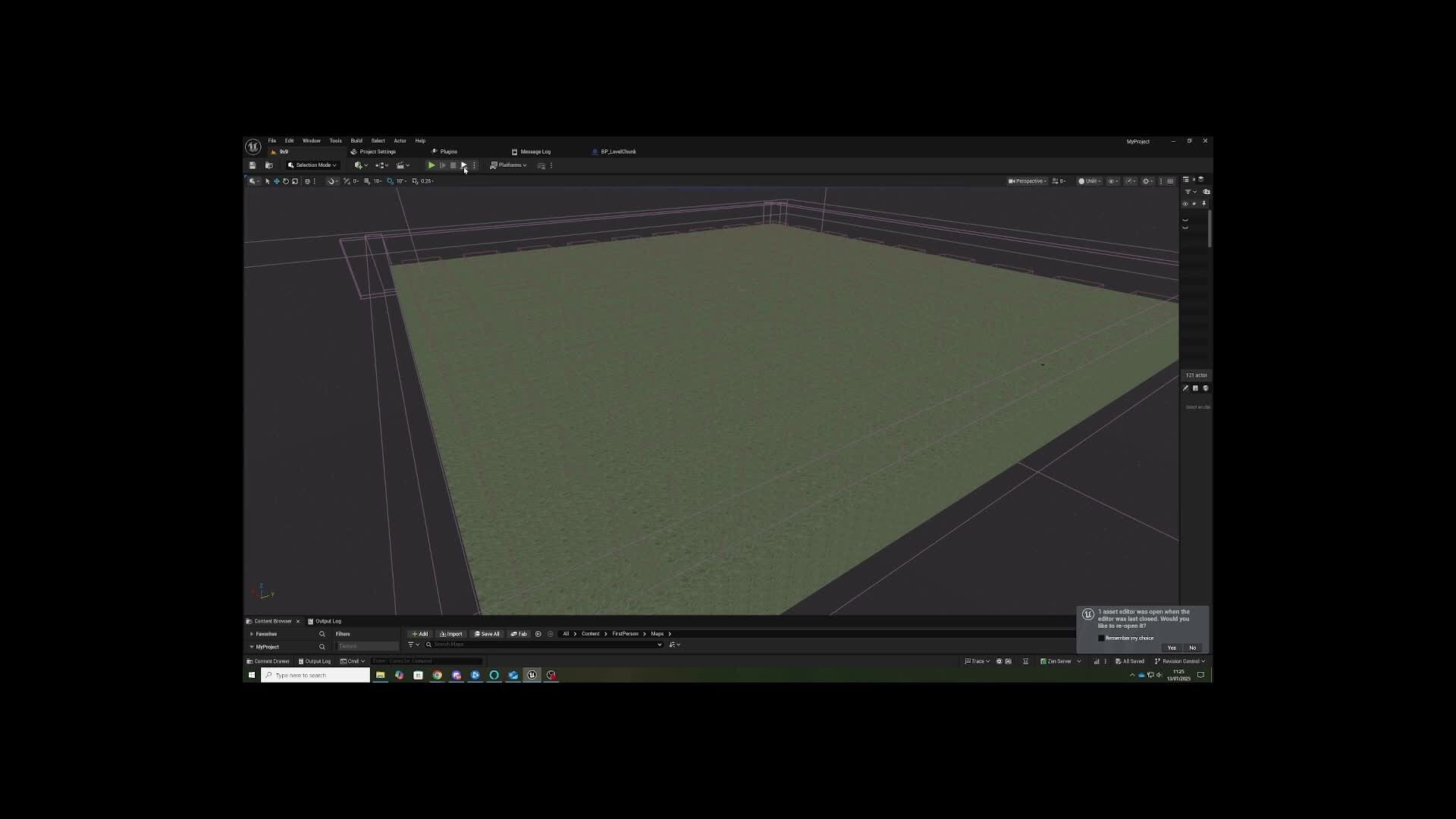Switch to the BP_LevelChunk tab

pos(618,152)
